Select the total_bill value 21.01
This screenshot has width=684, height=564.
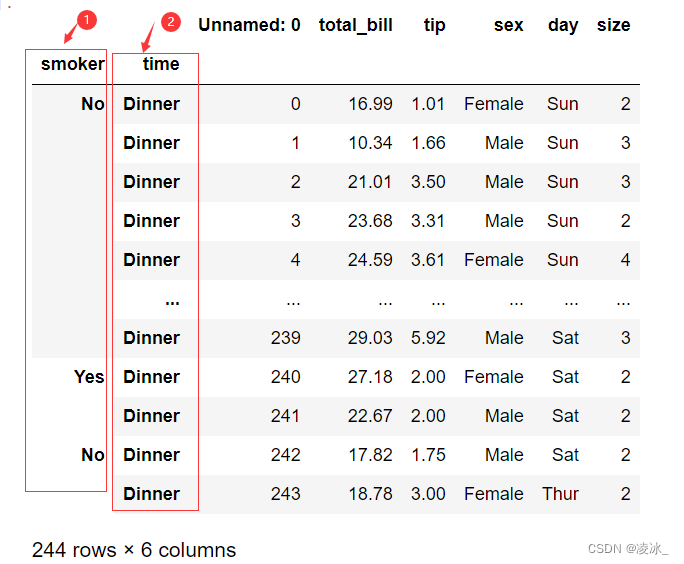point(370,181)
